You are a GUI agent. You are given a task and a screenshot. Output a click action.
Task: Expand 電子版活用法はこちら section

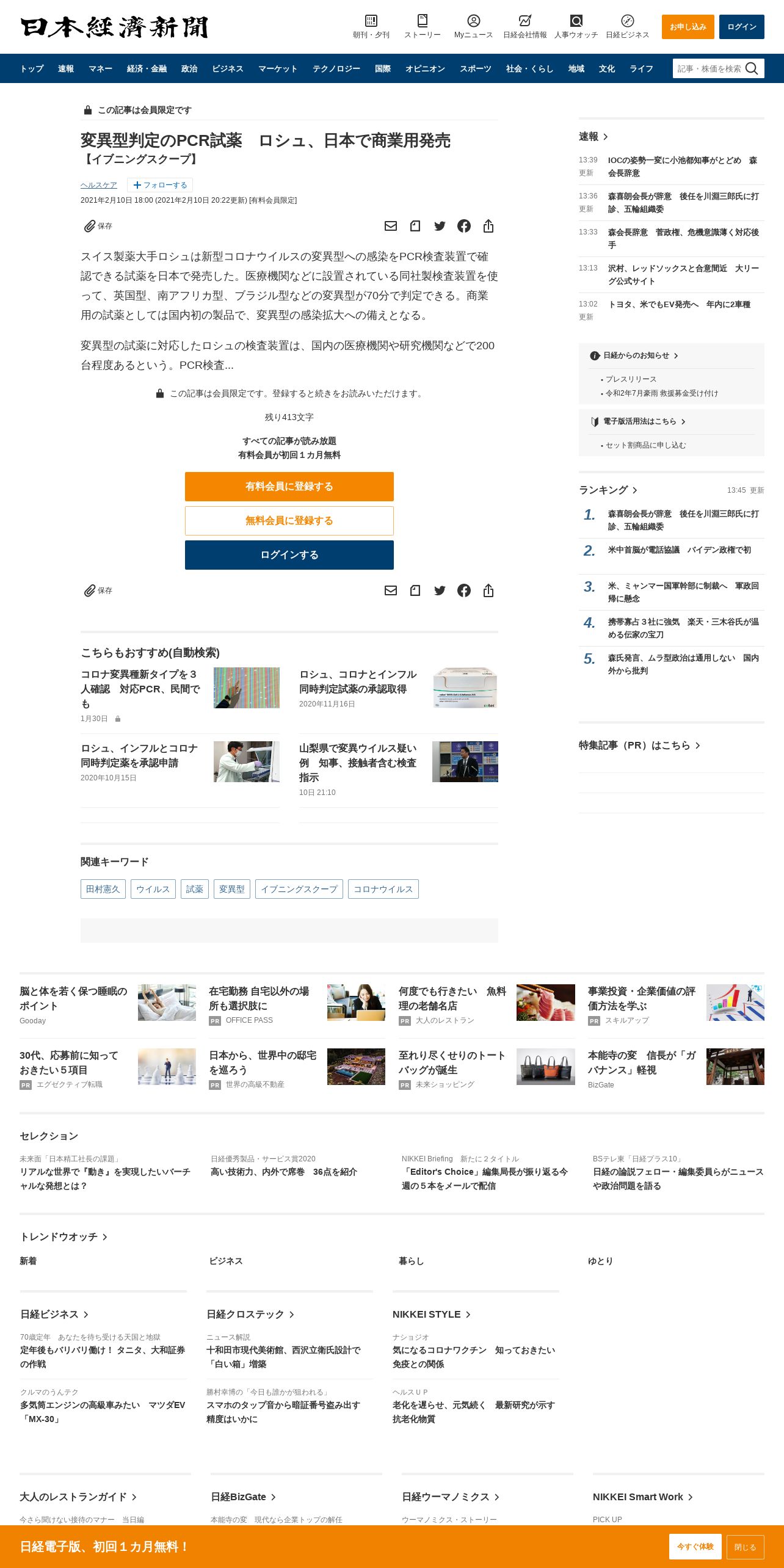pyautogui.click(x=639, y=421)
